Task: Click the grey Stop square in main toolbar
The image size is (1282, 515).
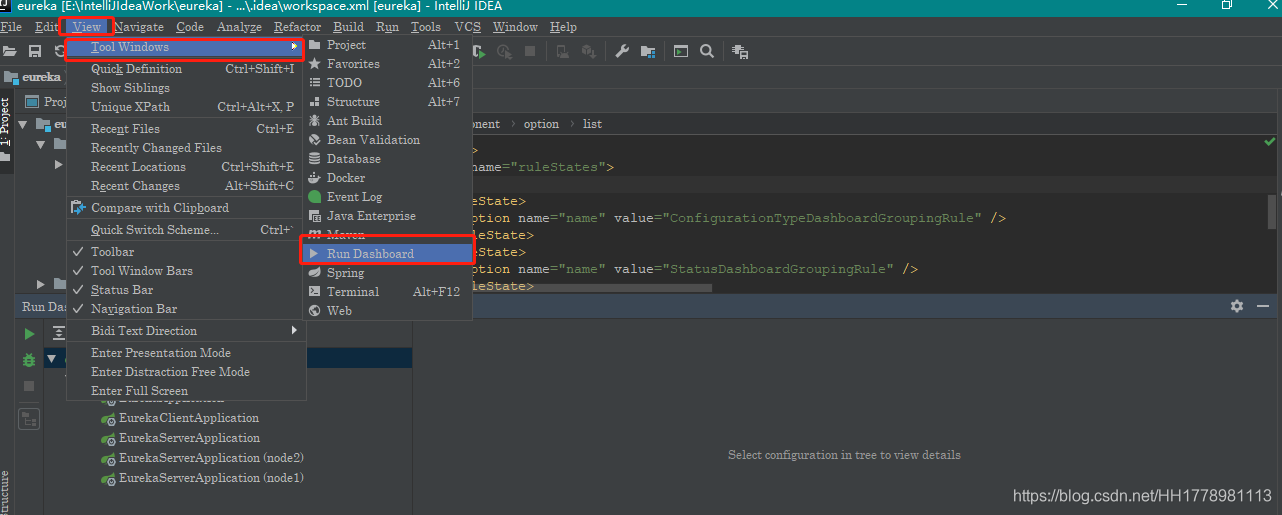Action: (530, 51)
